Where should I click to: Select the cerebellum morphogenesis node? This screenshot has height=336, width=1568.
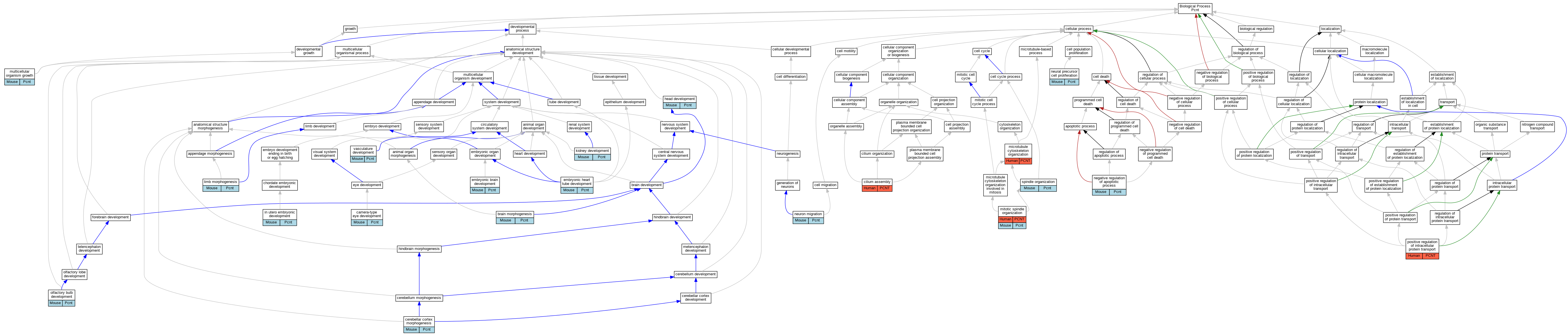419,298
